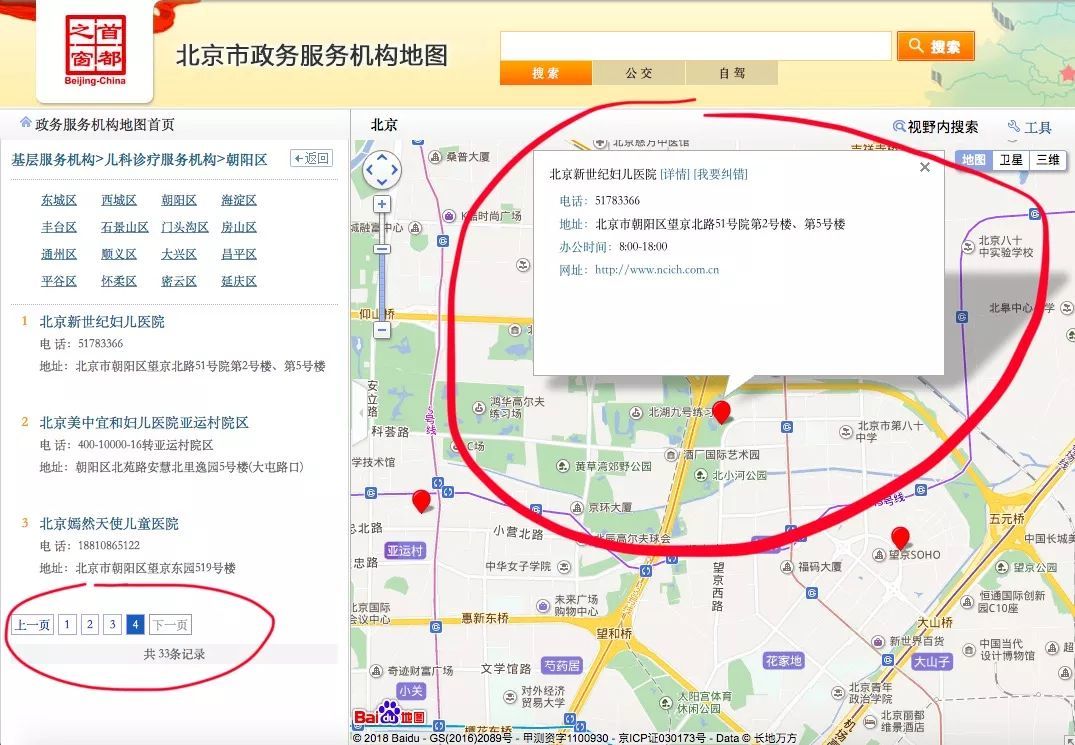This screenshot has height=745, width=1075.
Task: Click the 桑普大厦 building icon
Action: (x=435, y=157)
